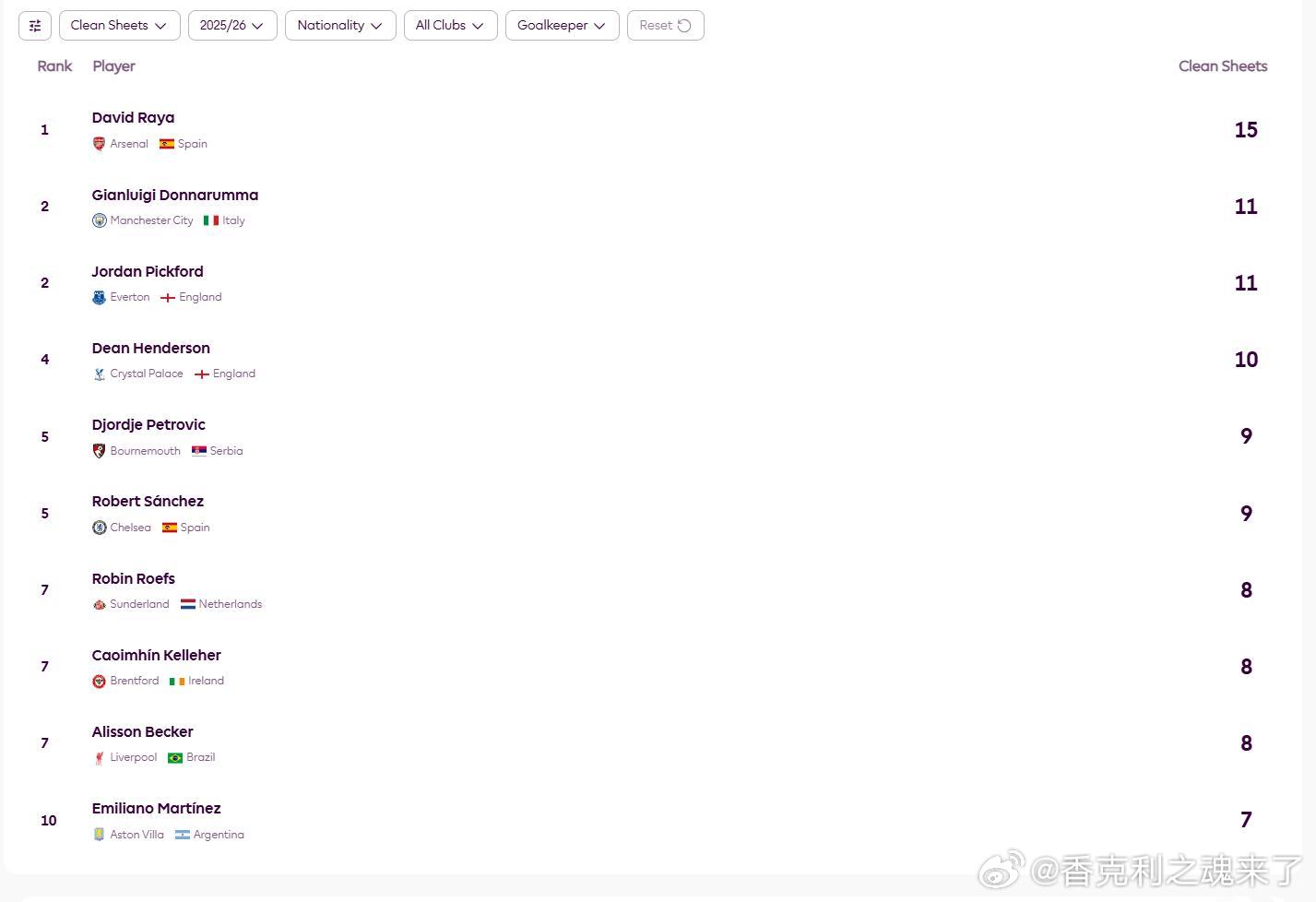
Task: Click the Bournemouth club crest icon
Action: [x=99, y=451]
